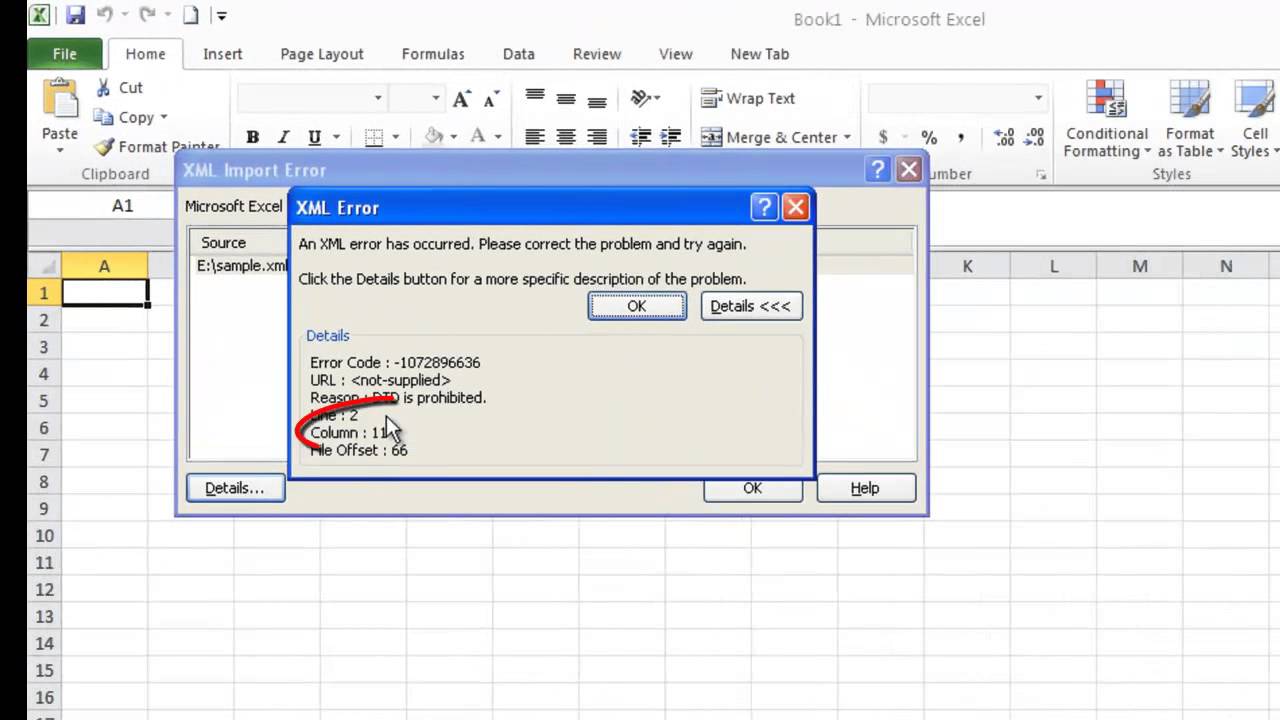This screenshot has height=720, width=1280.
Task: Redo the last action
Action: tap(147, 16)
